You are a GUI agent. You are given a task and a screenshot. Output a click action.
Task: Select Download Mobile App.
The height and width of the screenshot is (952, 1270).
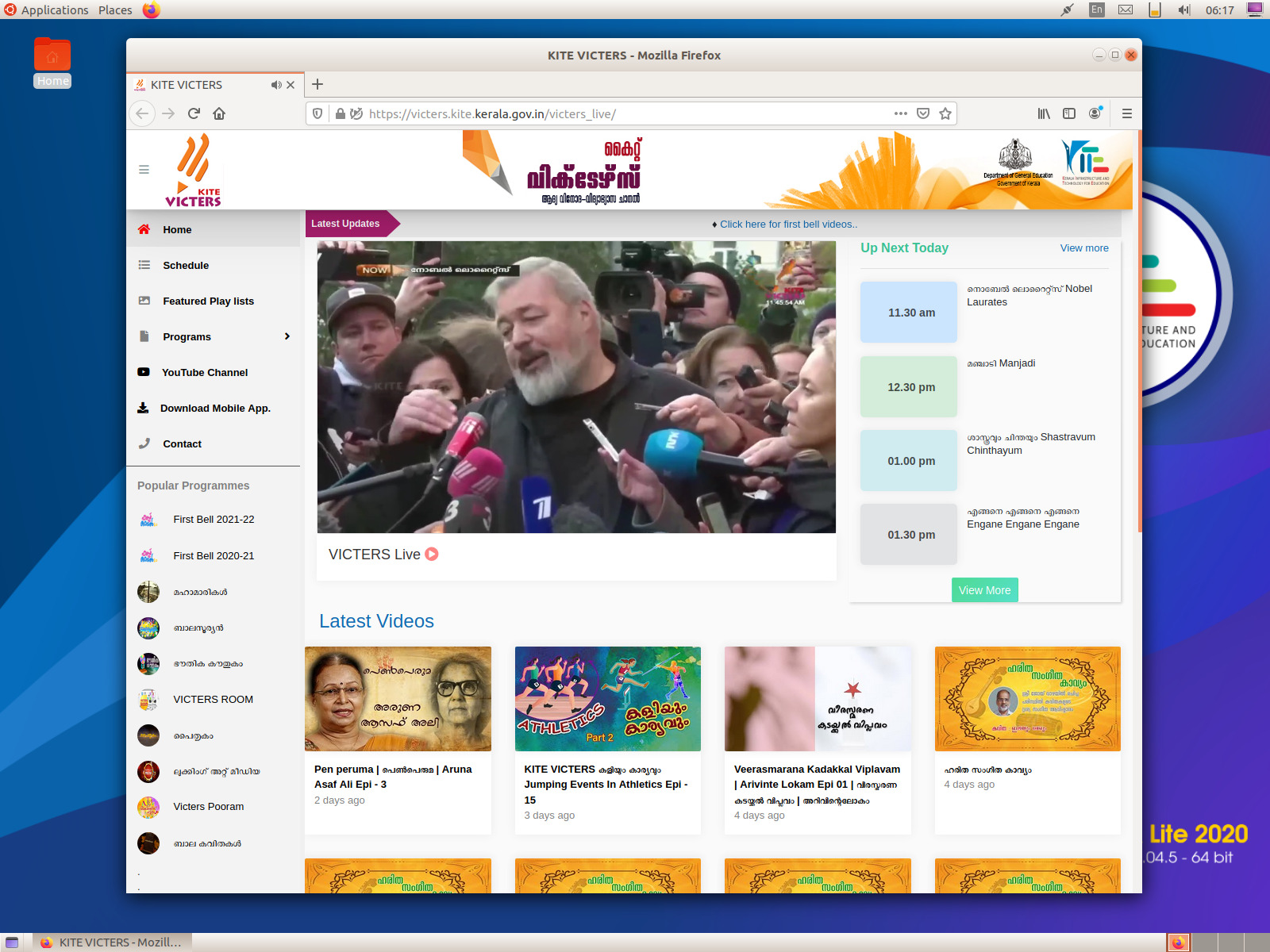[x=213, y=408]
